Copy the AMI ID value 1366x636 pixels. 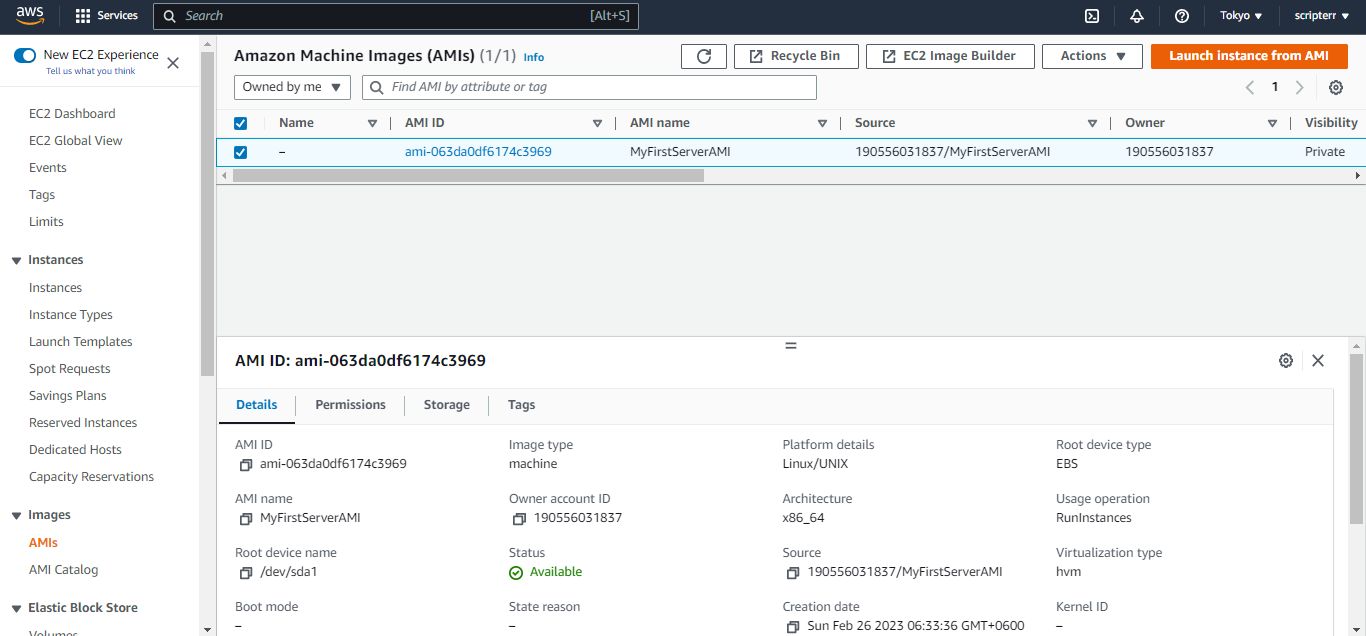pyautogui.click(x=246, y=465)
